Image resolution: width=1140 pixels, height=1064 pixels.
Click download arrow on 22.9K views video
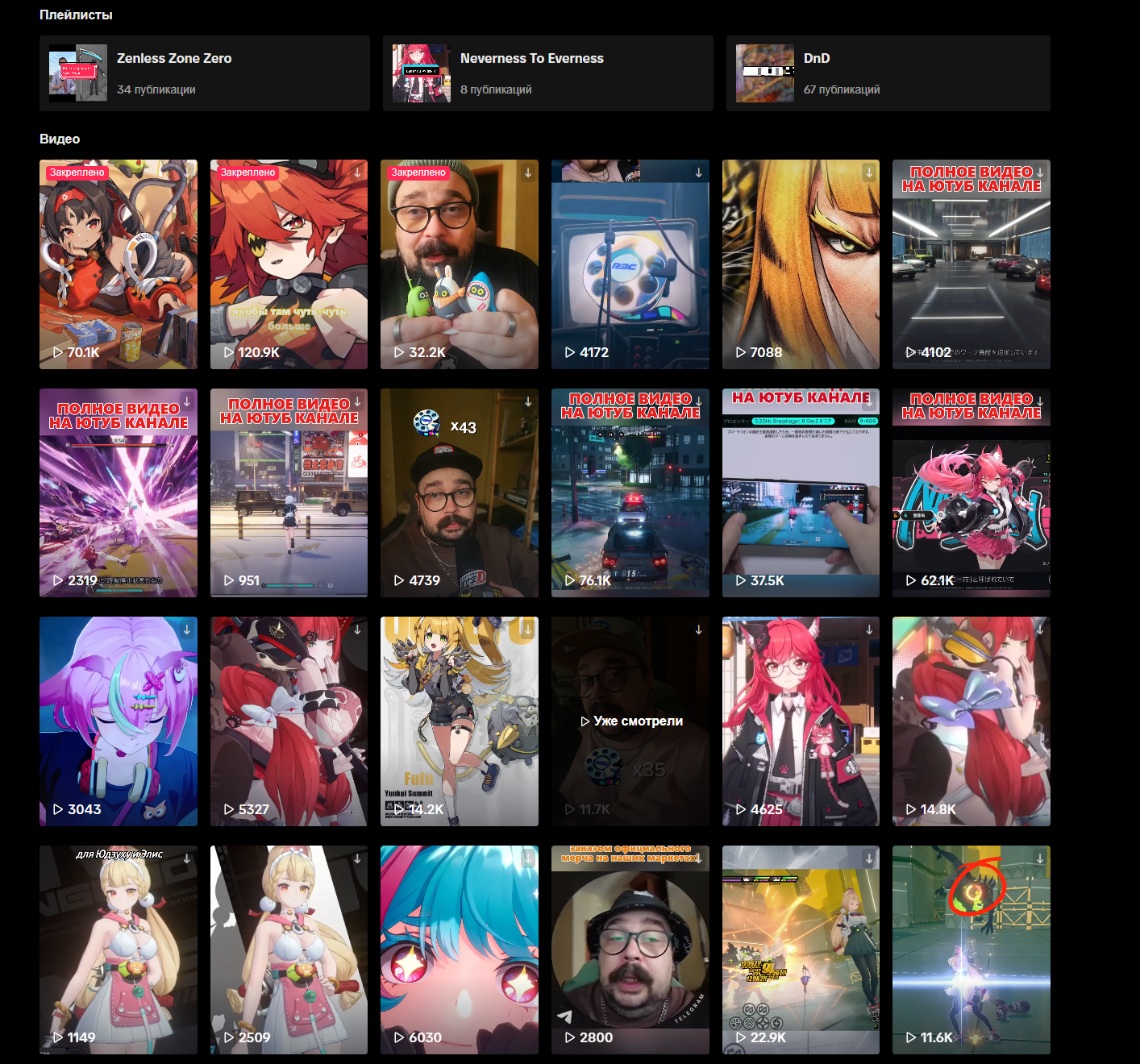pos(869,858)
